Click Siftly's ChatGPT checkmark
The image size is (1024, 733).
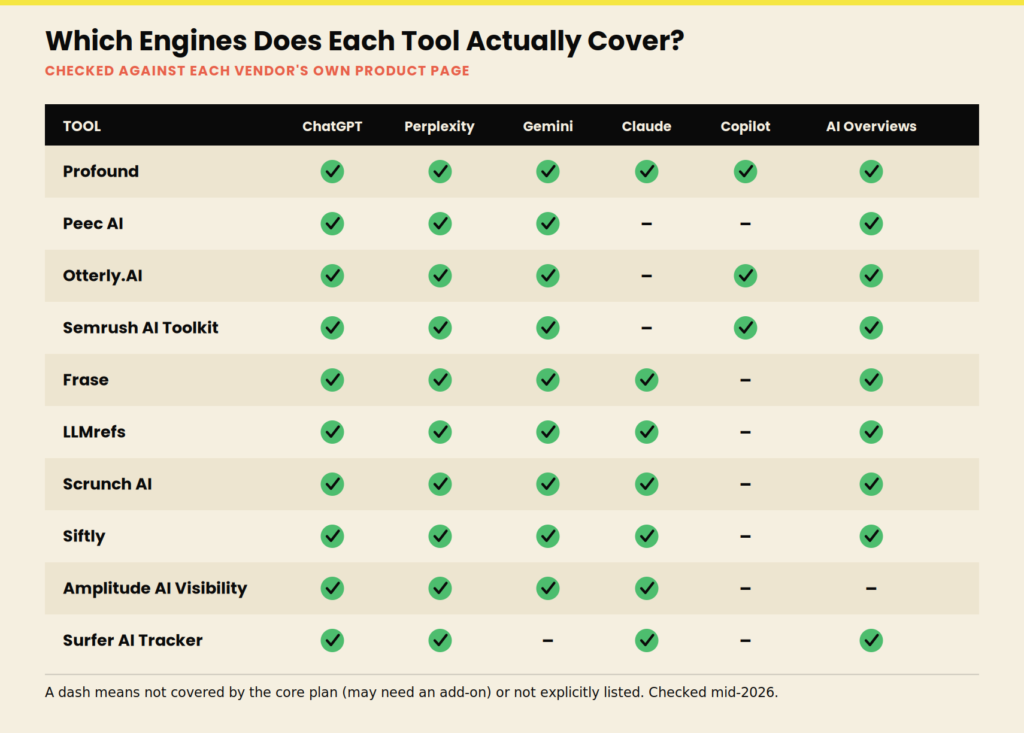[x=332, y=536]
